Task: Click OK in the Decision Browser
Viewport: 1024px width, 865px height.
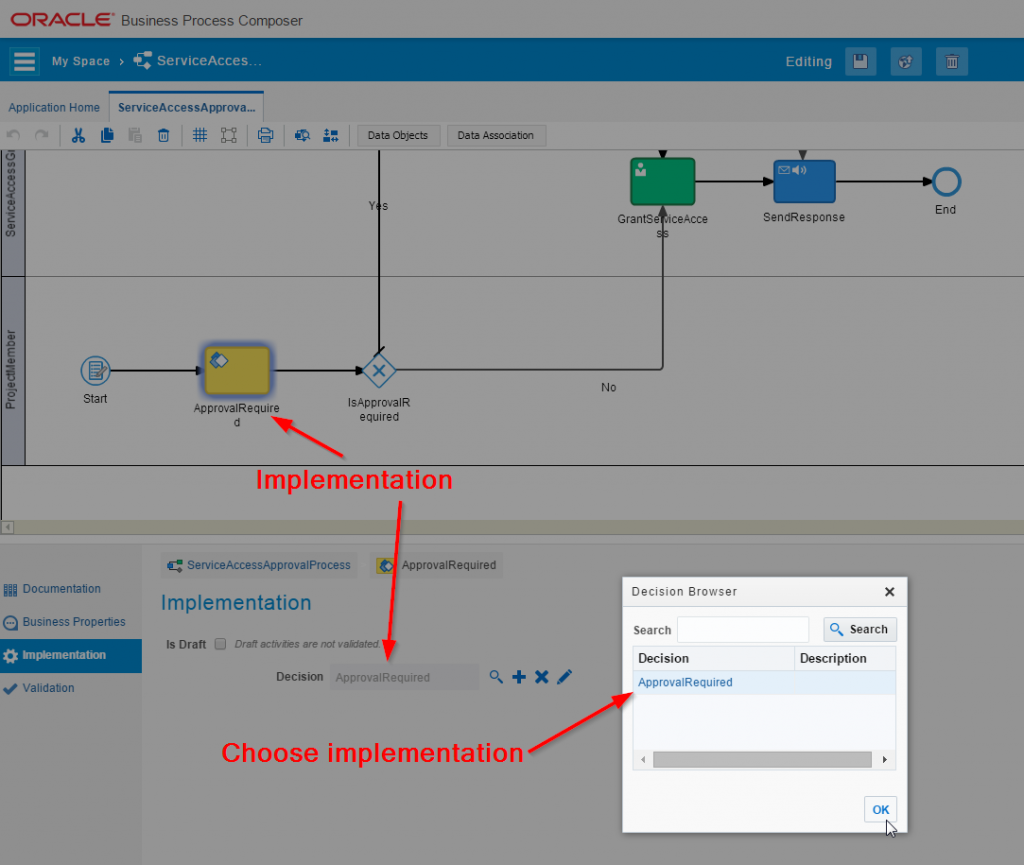Action: pos(880,810)
